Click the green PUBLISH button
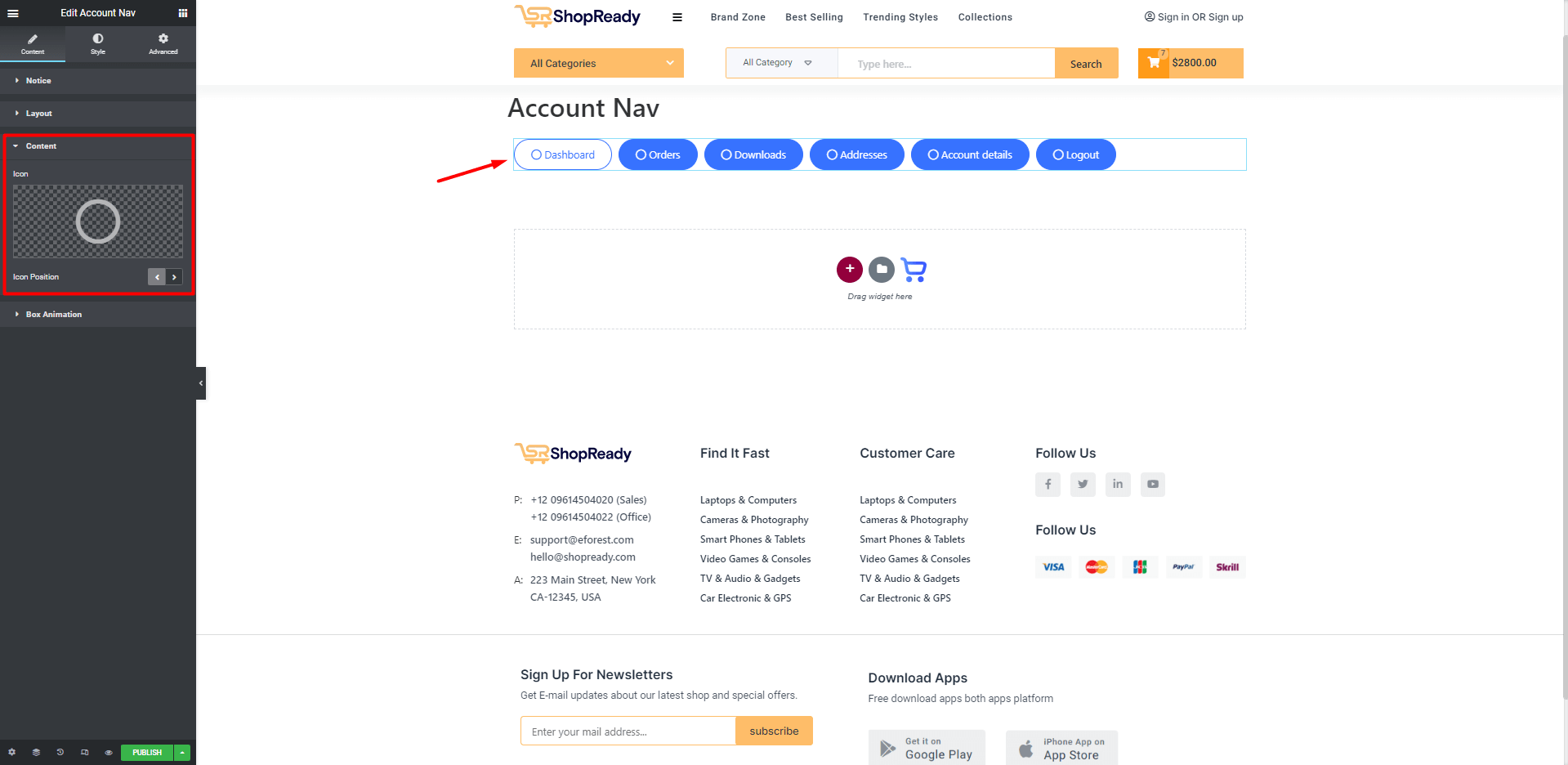The height and width of the screenshot is (765, 1568). pos(147,752)
